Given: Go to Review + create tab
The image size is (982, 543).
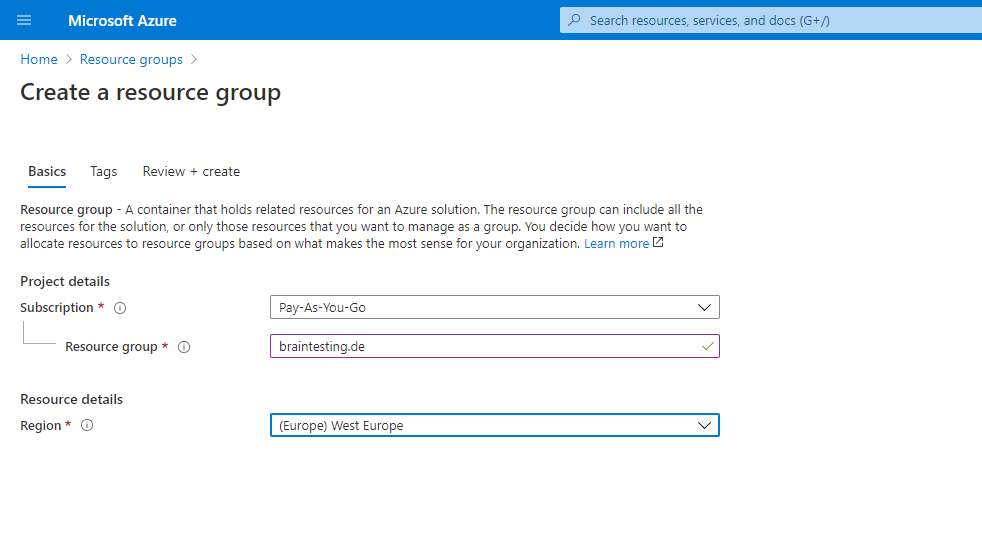Looking at the screenshot, I should [191, 172].
